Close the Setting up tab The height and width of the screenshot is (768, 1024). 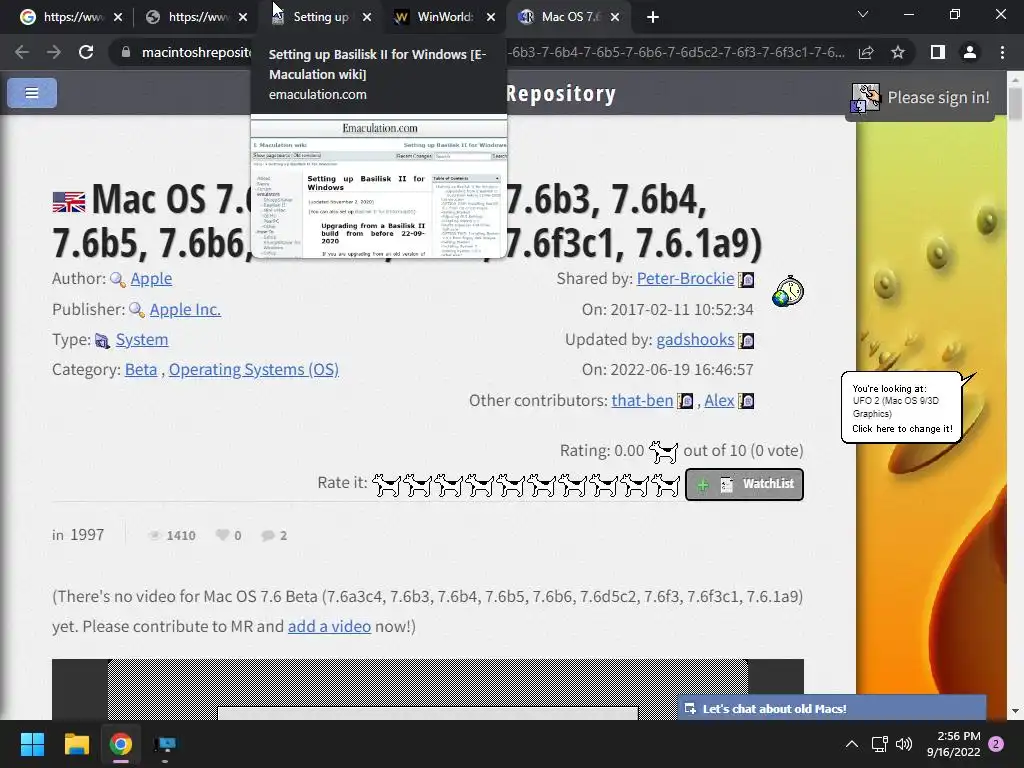coord(367,18)
